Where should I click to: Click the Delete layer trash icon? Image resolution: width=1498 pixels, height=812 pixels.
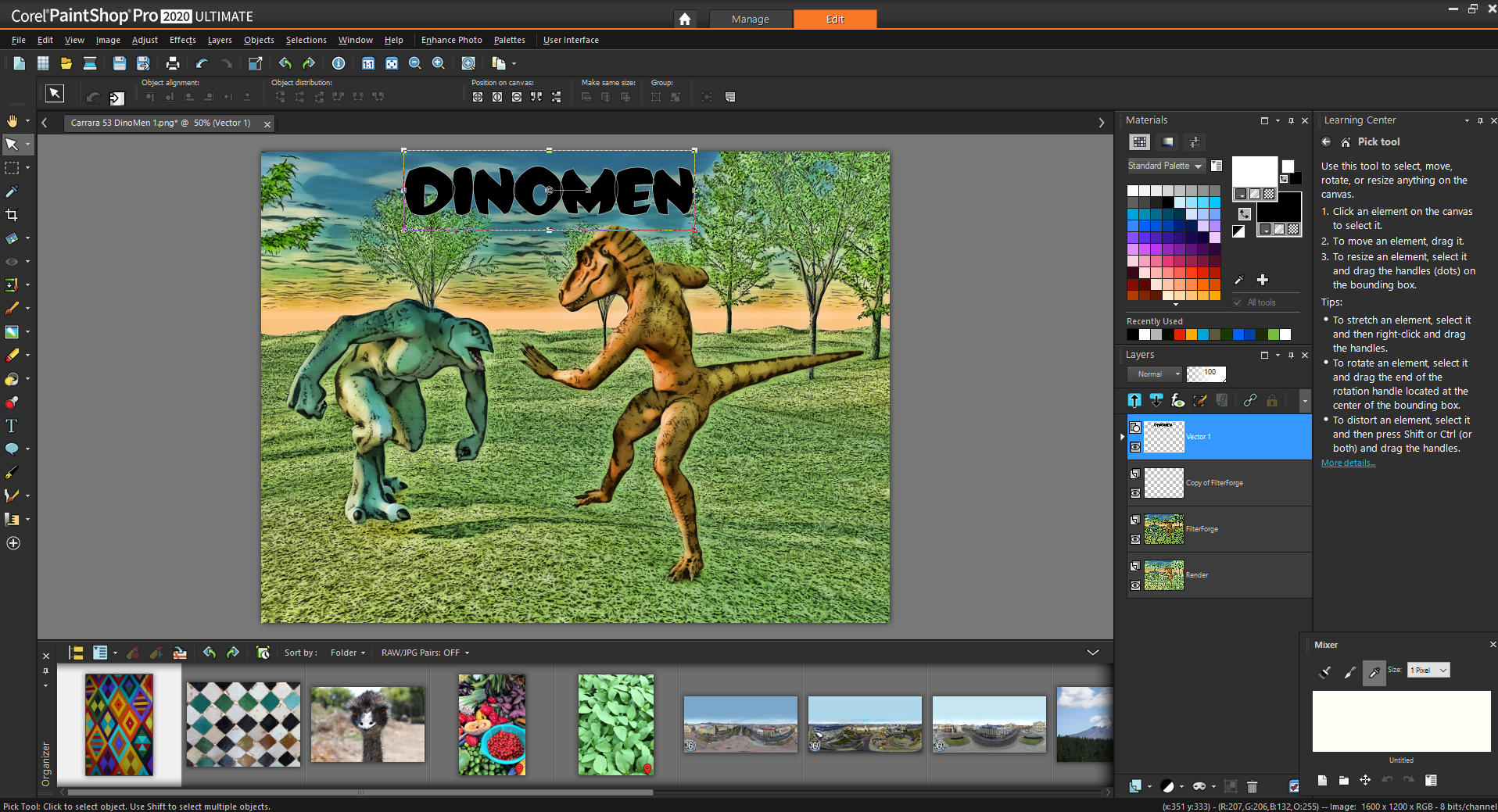(x=1252, y=786)
